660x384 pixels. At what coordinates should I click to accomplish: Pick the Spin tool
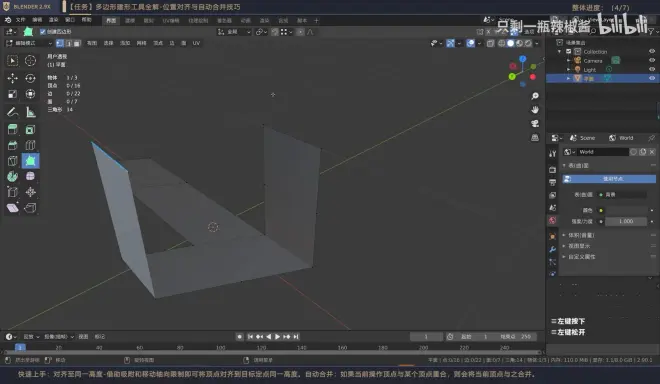(x=12, y=176)
